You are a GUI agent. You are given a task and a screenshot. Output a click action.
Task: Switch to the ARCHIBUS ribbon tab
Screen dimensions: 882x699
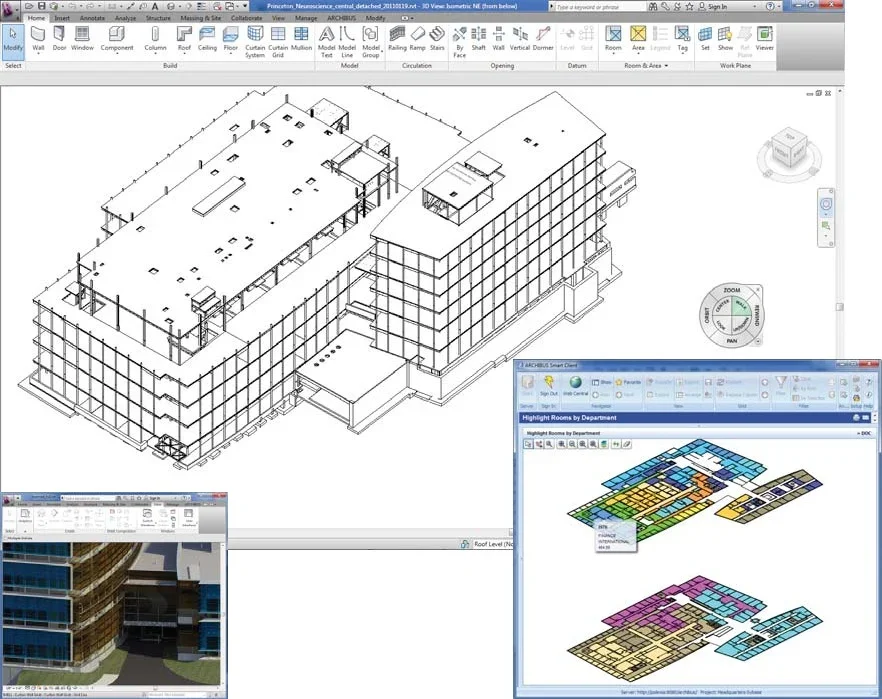pyautogui.click(x=341, y=18)
